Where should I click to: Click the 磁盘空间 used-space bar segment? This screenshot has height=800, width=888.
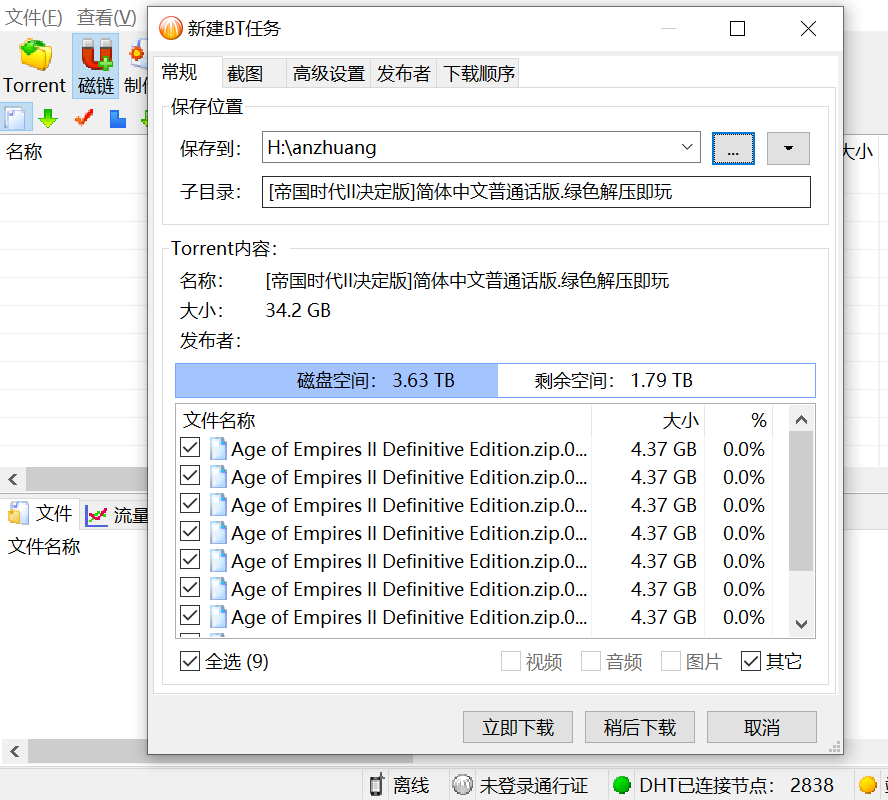336,380
